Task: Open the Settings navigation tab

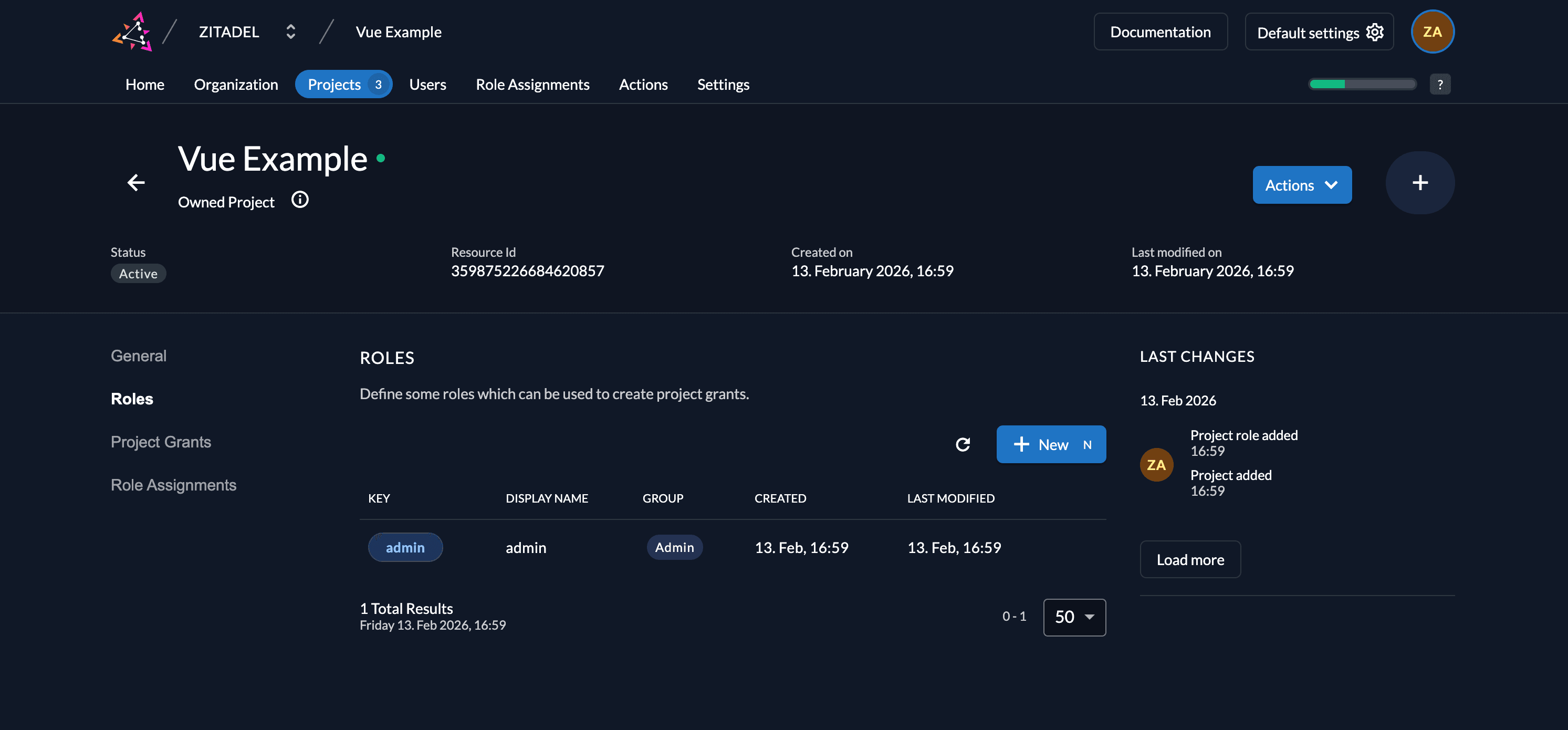Action: coord(723,85)
